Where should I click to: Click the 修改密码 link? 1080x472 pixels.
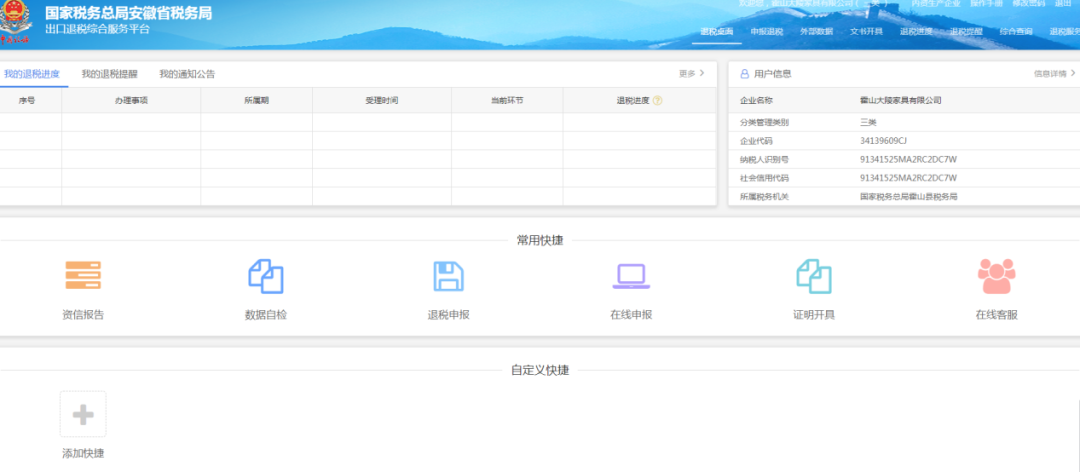coord(1028,3)
